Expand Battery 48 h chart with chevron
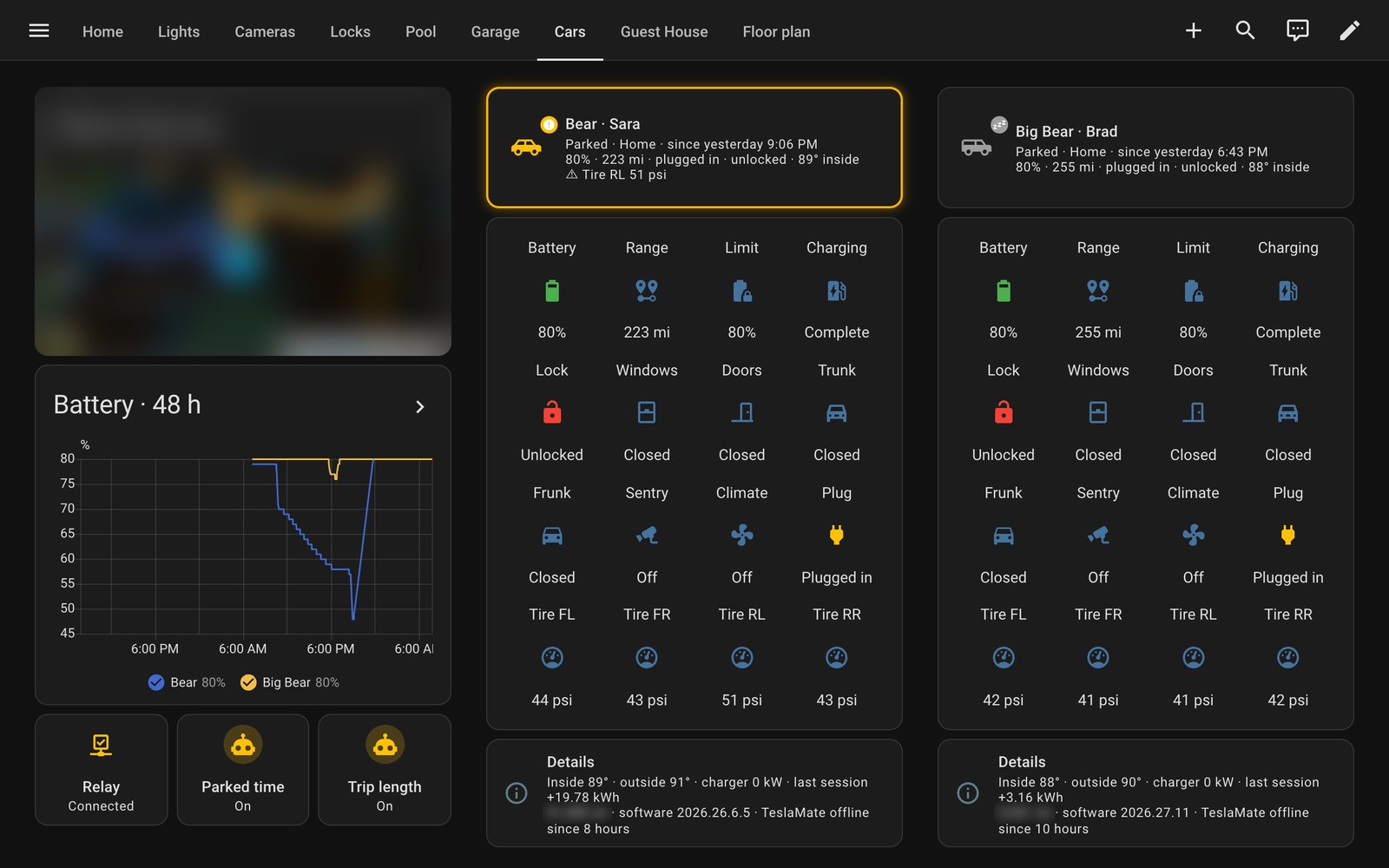The height and width of the screenshot is (868, 1389). coord(420,406)
